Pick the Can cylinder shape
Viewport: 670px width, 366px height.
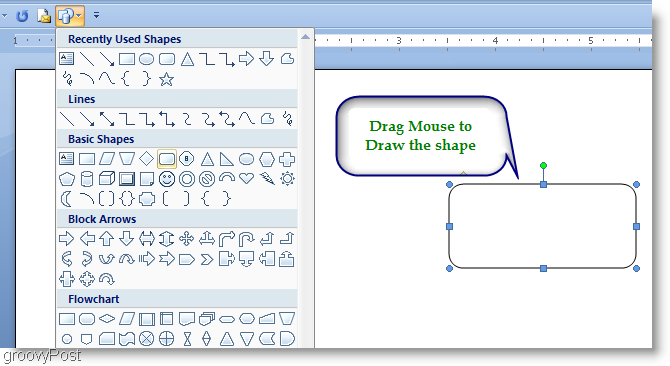tap(87, 179)
